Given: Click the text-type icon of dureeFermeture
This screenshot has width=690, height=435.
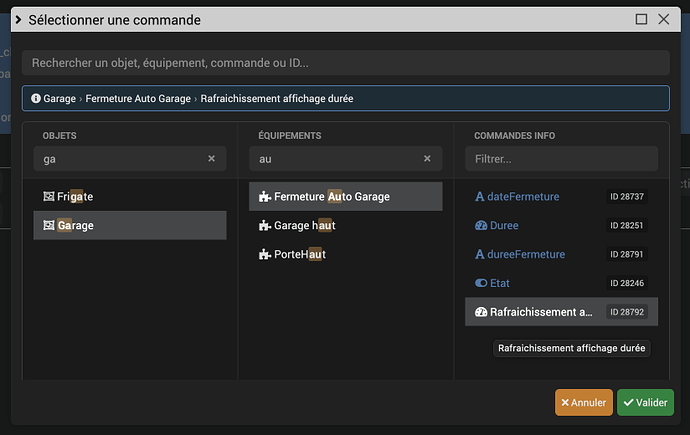Looking at the screenshot, I should tap(480, 254).
